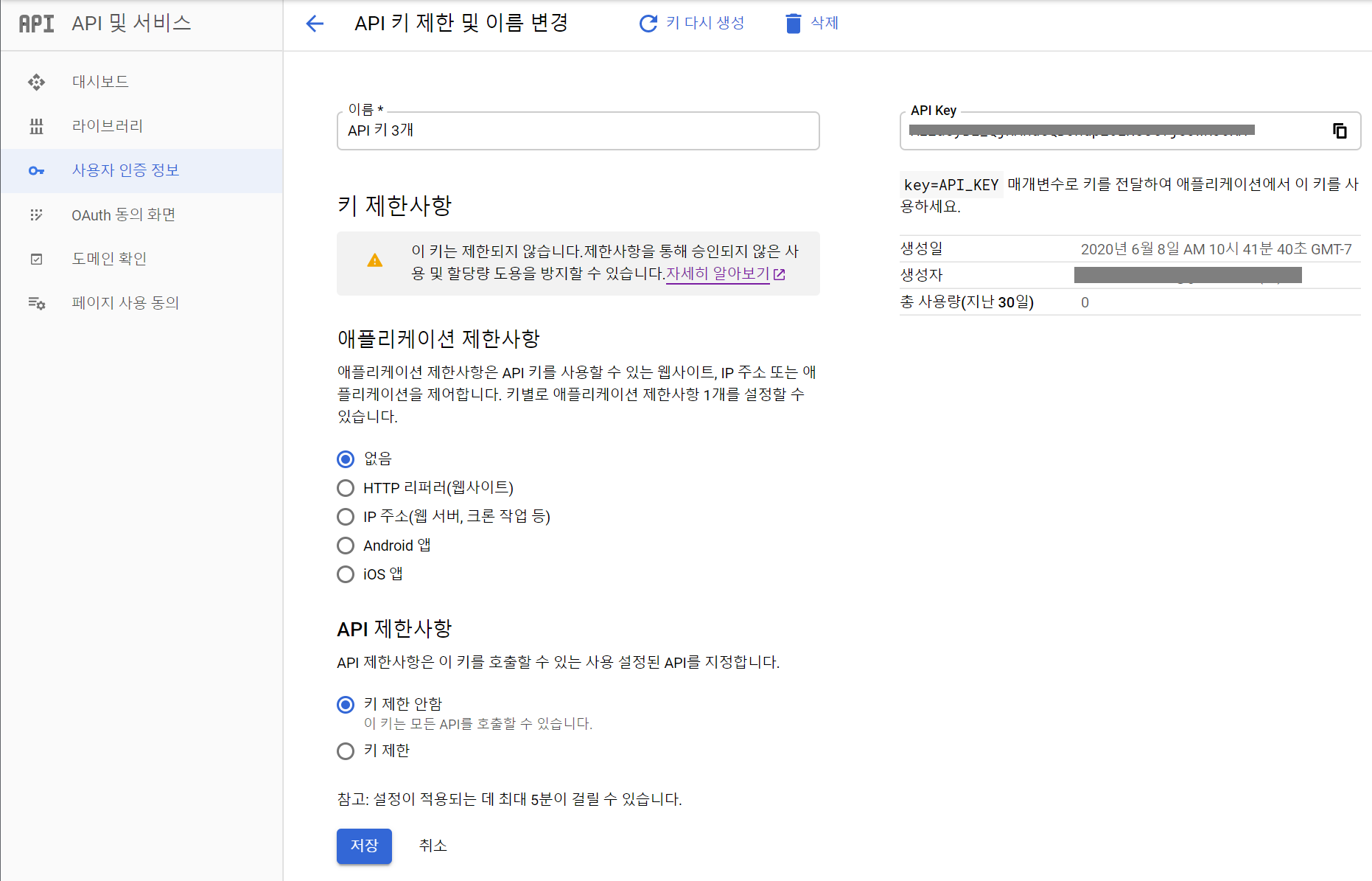
Task: Select IP 주소 restriction radio button
Action: tap(346, 517)
